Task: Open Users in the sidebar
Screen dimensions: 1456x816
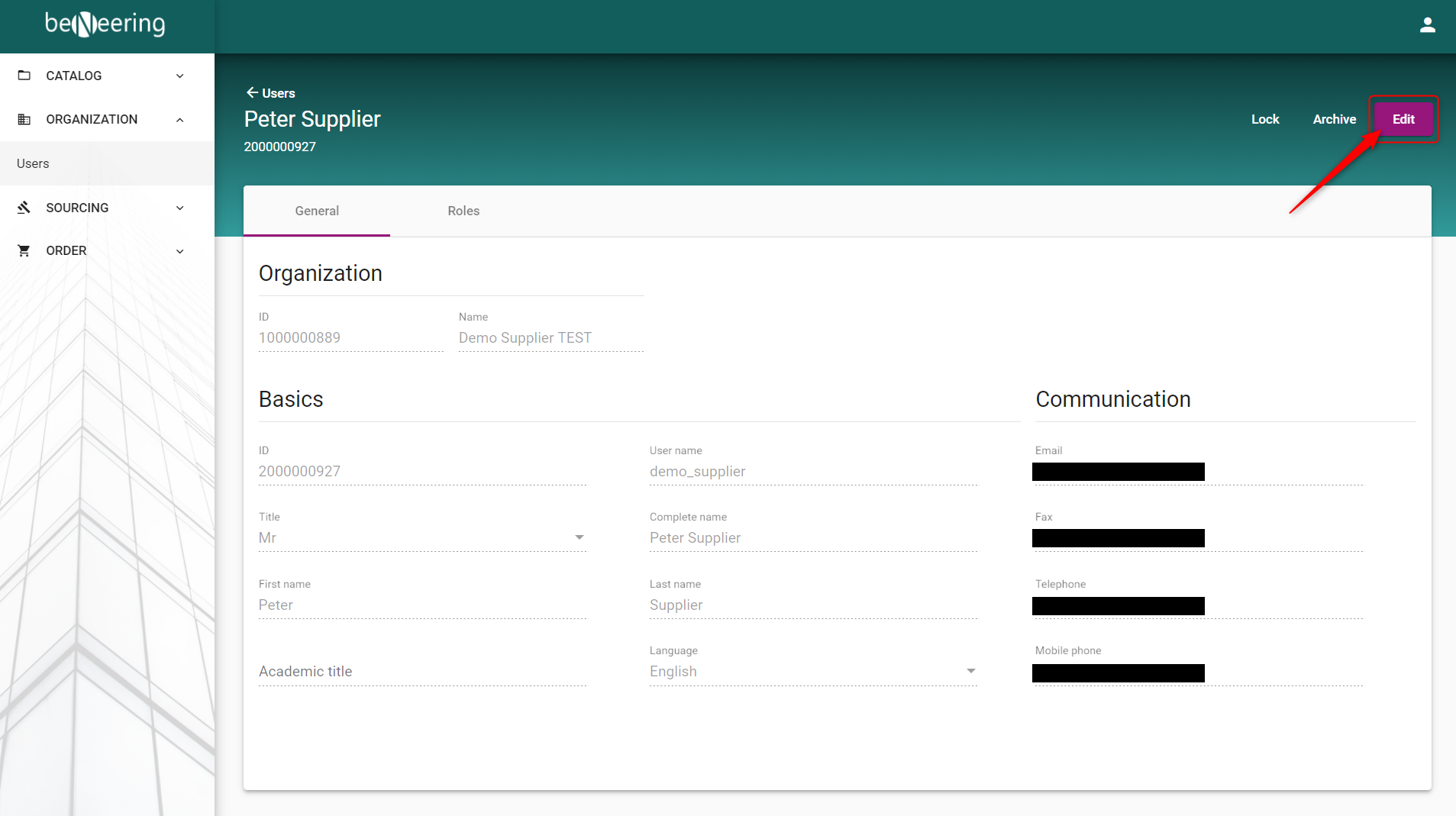Action: pos(33,163)
